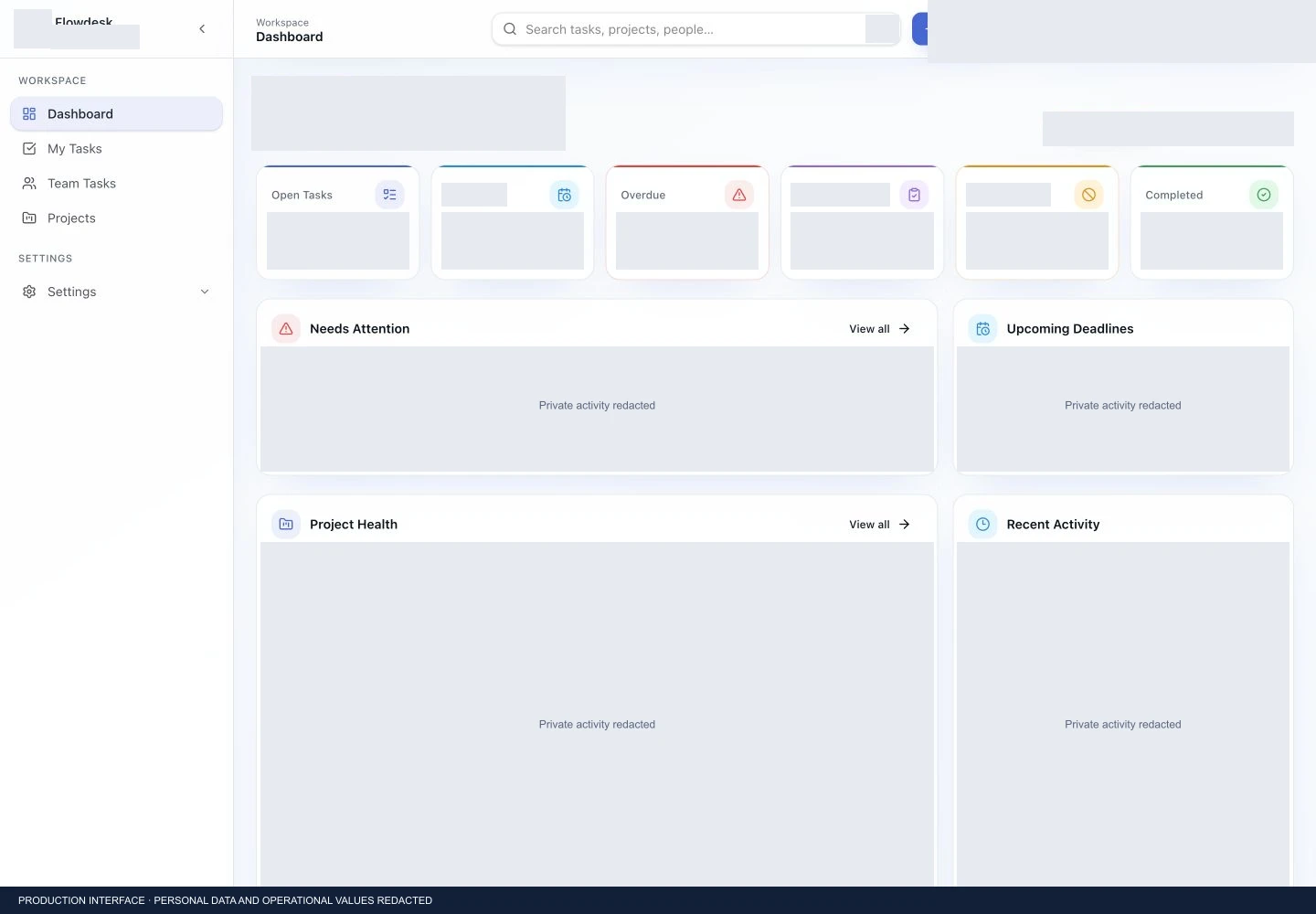Viewport: 1316px width, 914px height.
Task: Click the checkmark icon on the Completed card
Action: pyautogui.click(x=1264, y=195)
